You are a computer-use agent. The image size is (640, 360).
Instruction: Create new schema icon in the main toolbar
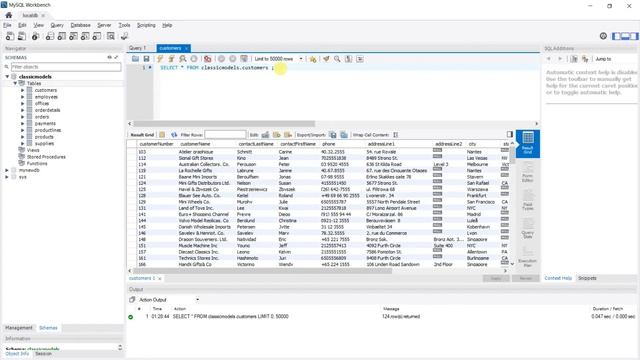pyautogui.click(x=49, y=36)
